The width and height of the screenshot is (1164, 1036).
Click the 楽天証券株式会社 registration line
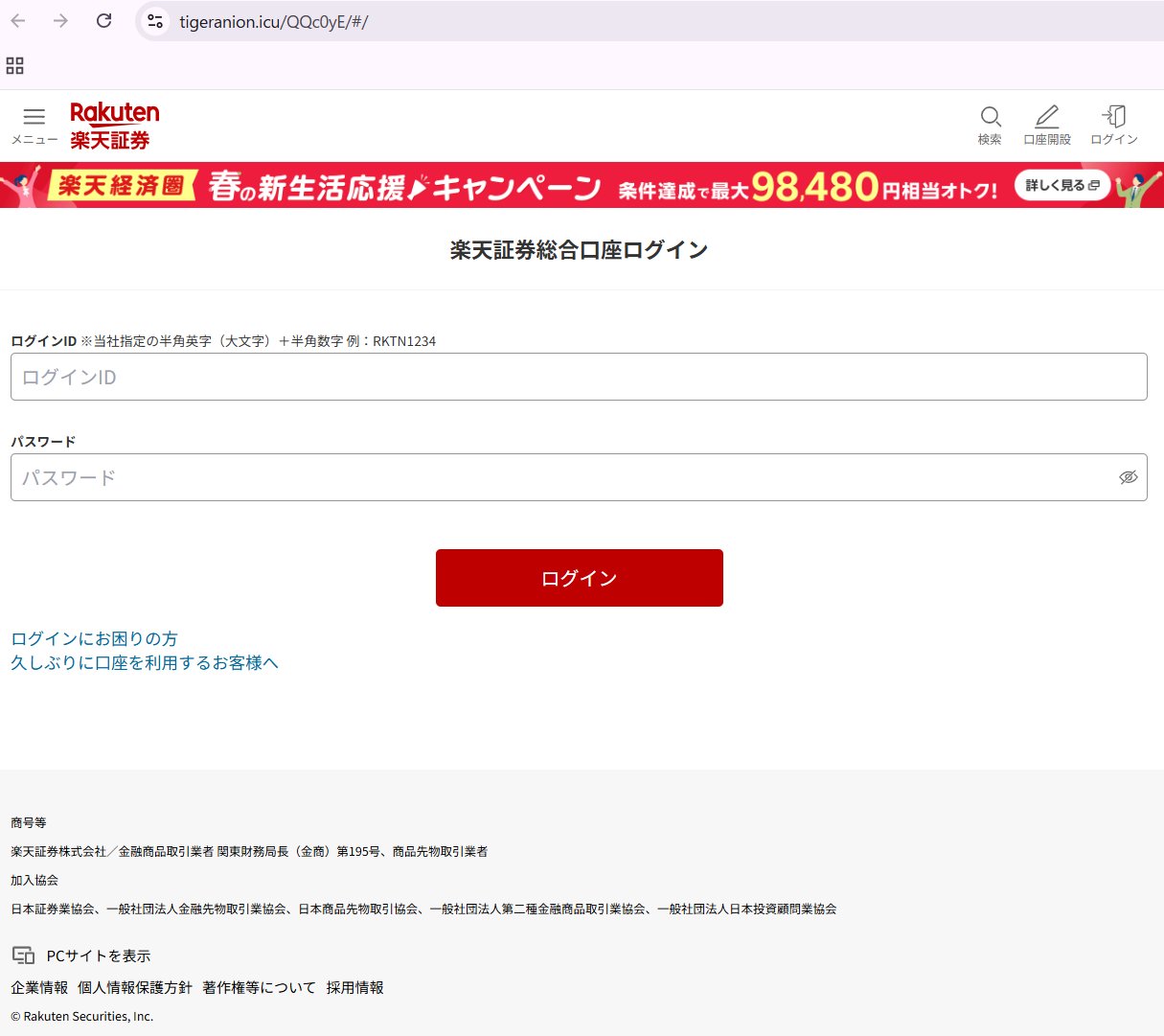249,851
